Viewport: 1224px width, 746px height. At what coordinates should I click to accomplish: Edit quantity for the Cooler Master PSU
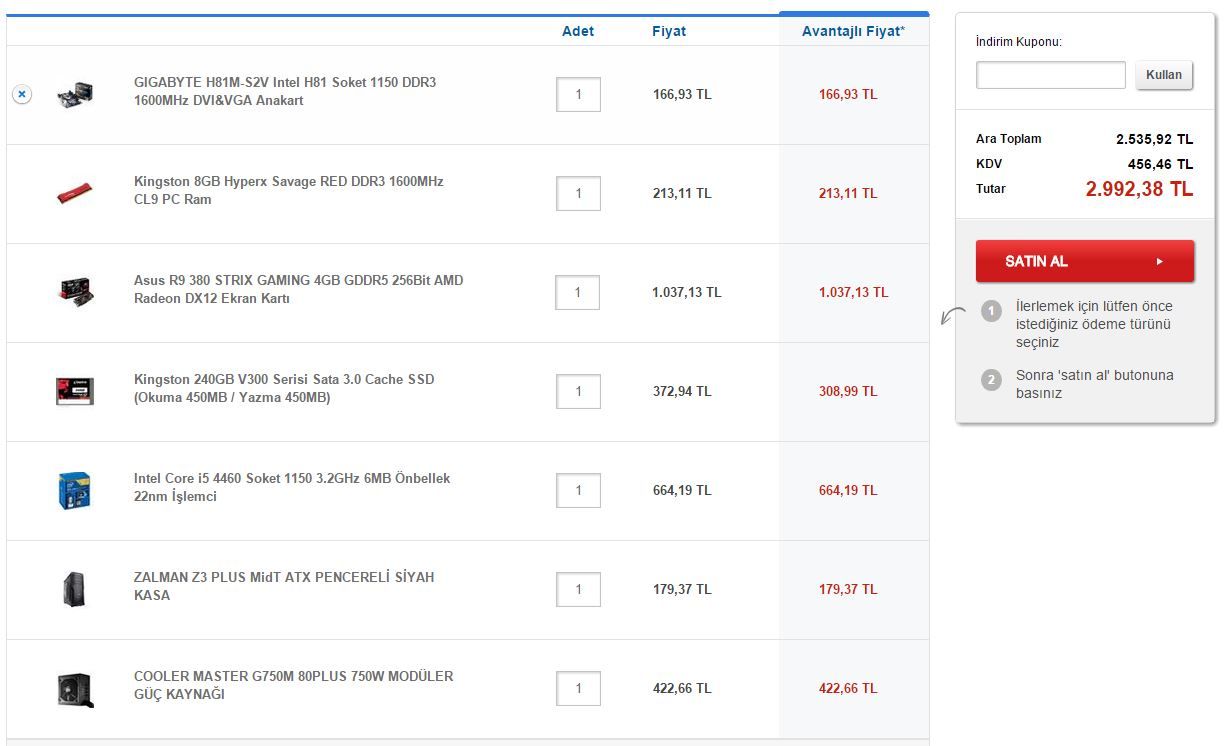tap(578, 688)
